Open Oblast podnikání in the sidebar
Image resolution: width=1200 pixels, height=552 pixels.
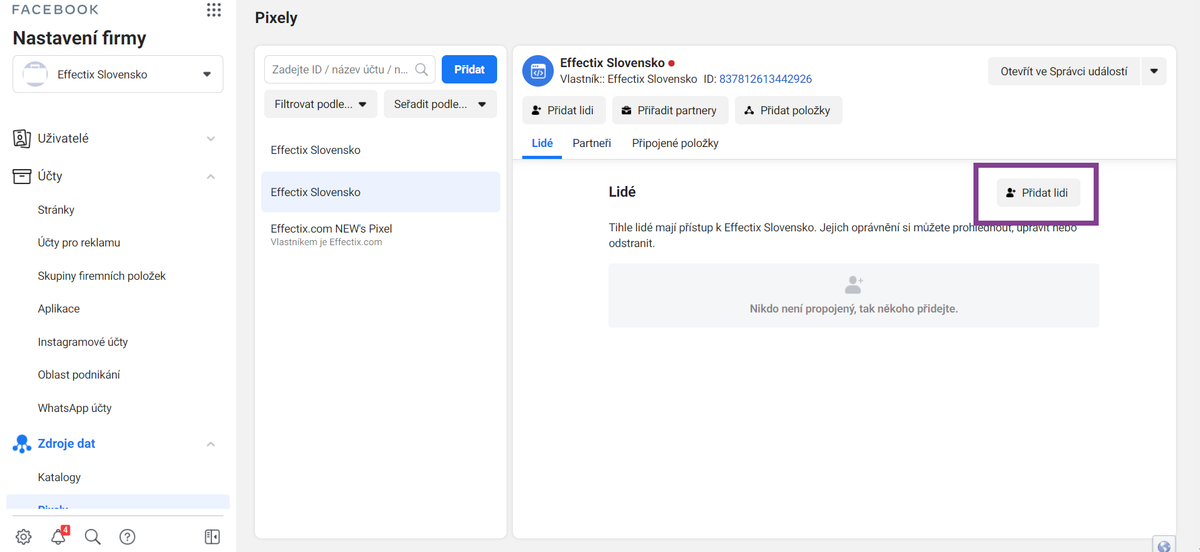pos(79,375)
